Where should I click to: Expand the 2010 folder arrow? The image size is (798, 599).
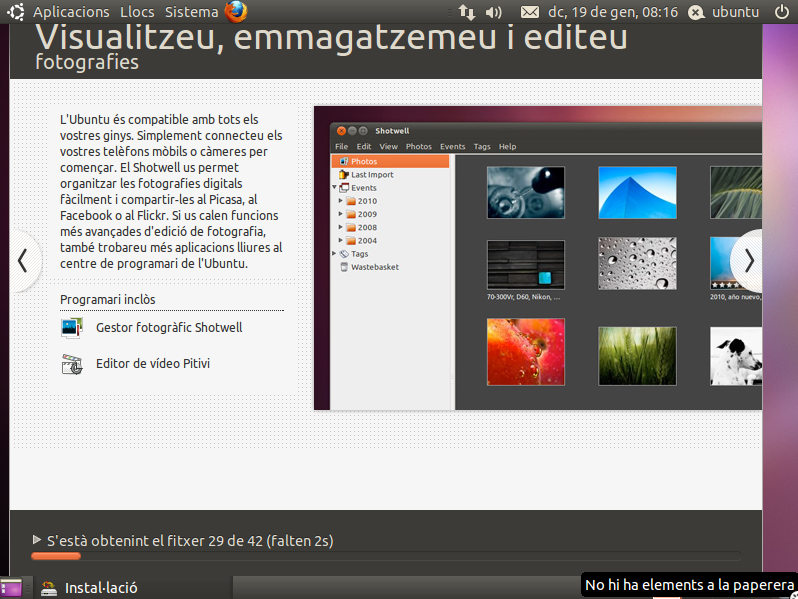click(x=341, y=201)
